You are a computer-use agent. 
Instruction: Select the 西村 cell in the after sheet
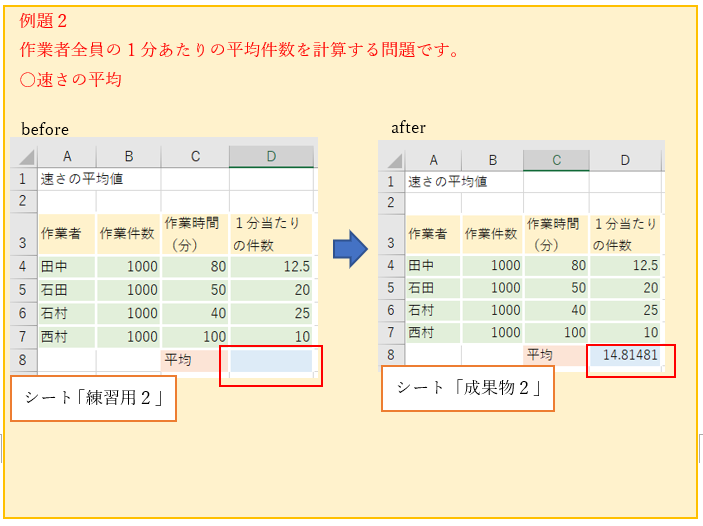(432, 332)
